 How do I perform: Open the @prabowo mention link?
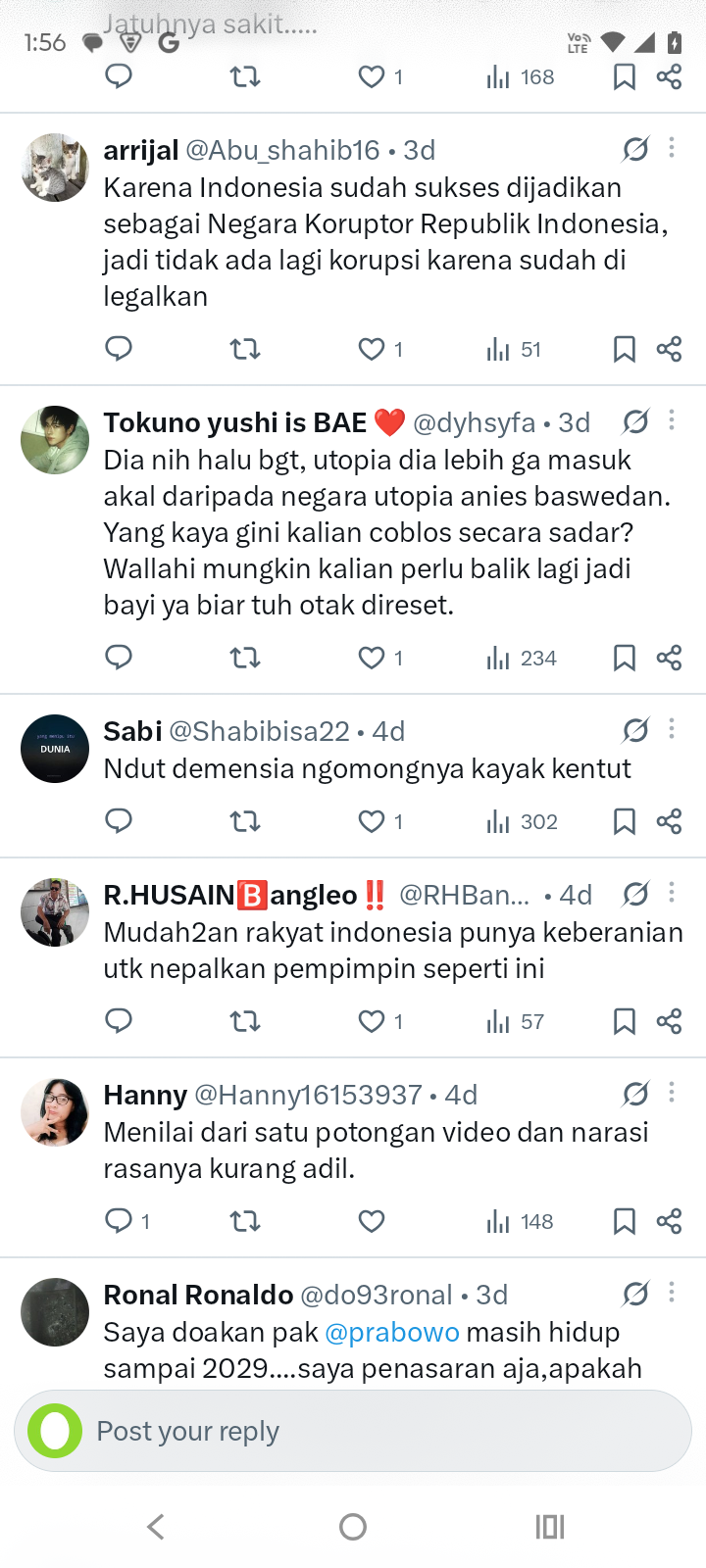click(x=392, y=1332)
